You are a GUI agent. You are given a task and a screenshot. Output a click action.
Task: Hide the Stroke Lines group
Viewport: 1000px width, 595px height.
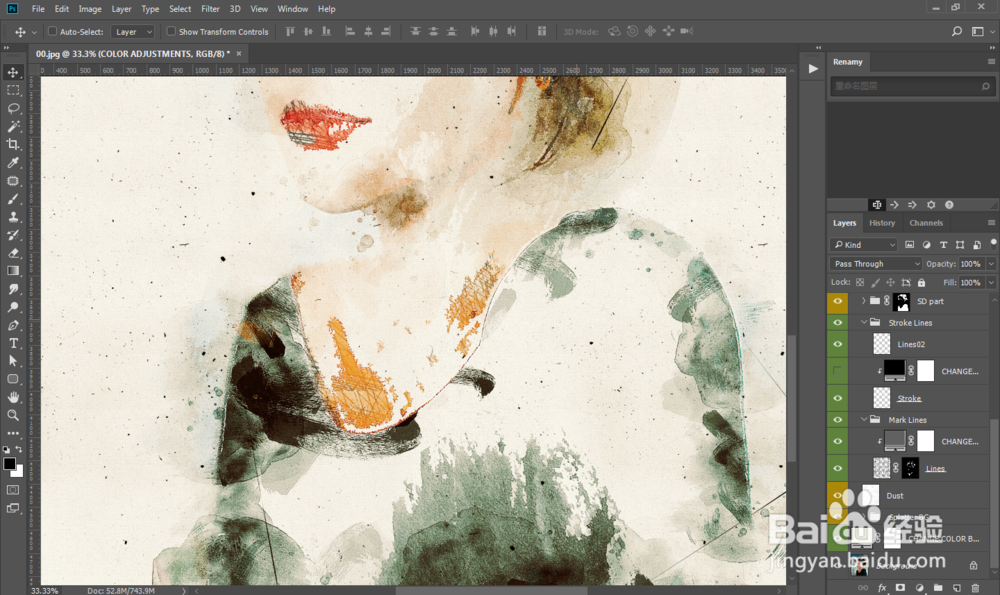point(837,323)
